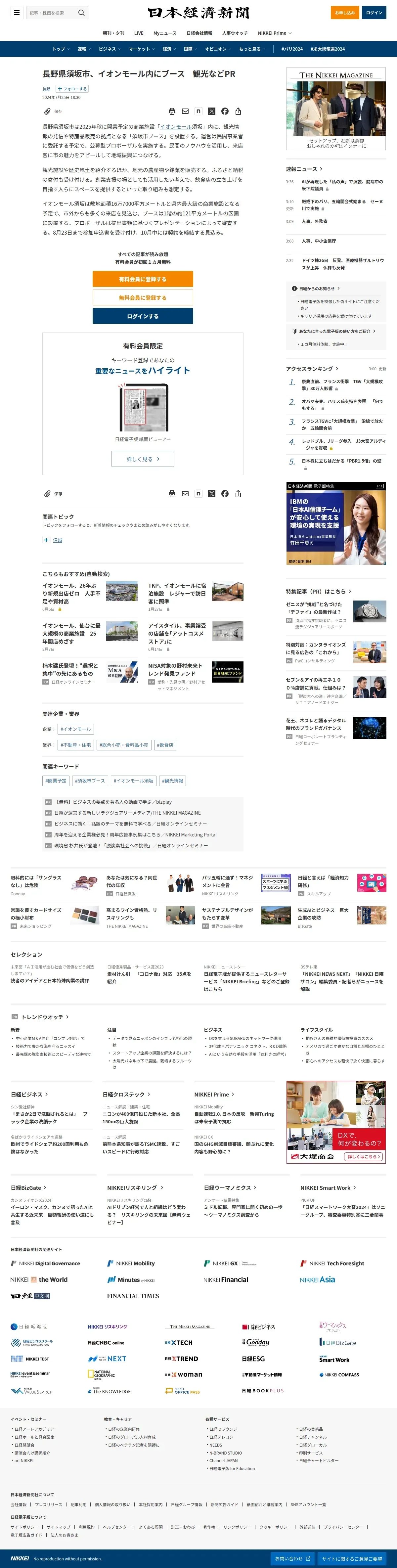Open the 朝刊・夕刊 menu item

tap(113, 33)
